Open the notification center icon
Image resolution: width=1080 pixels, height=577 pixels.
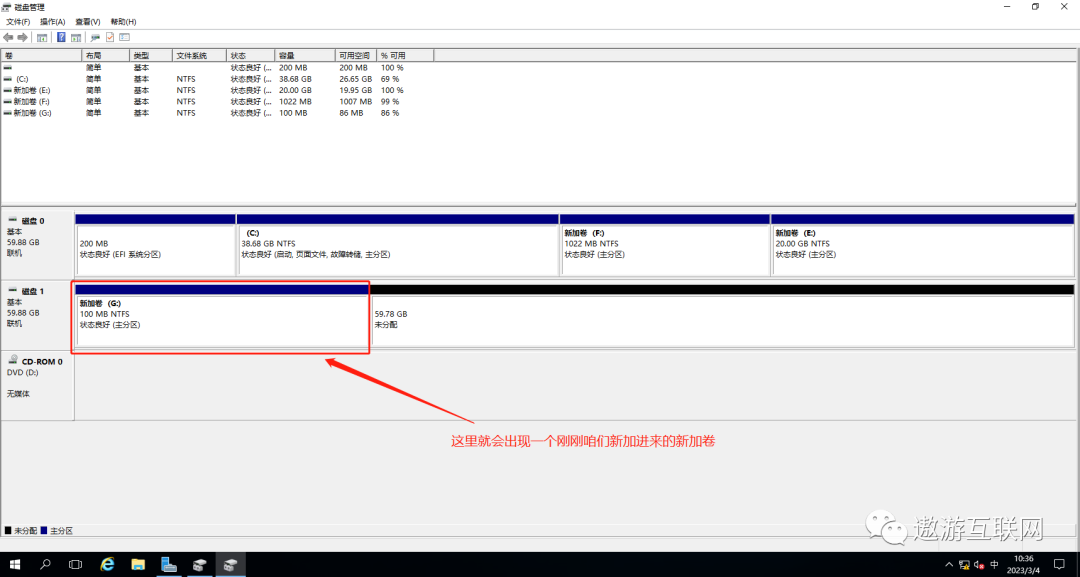[x=1059, y=565]
